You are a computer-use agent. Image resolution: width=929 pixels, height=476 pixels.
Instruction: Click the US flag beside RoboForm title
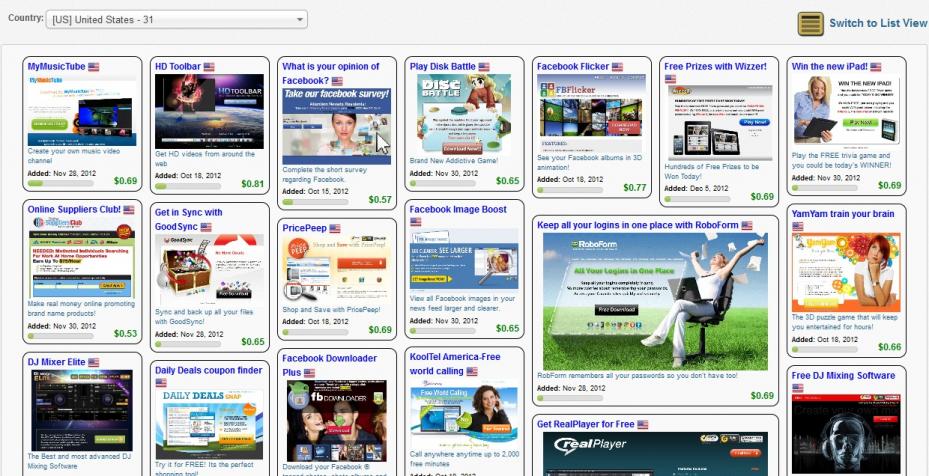coord(747,226)
